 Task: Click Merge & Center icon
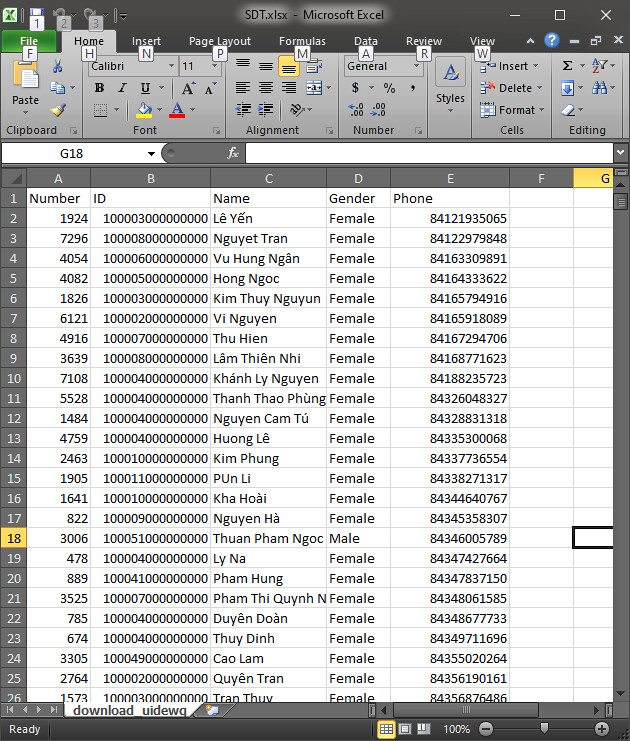314,88
